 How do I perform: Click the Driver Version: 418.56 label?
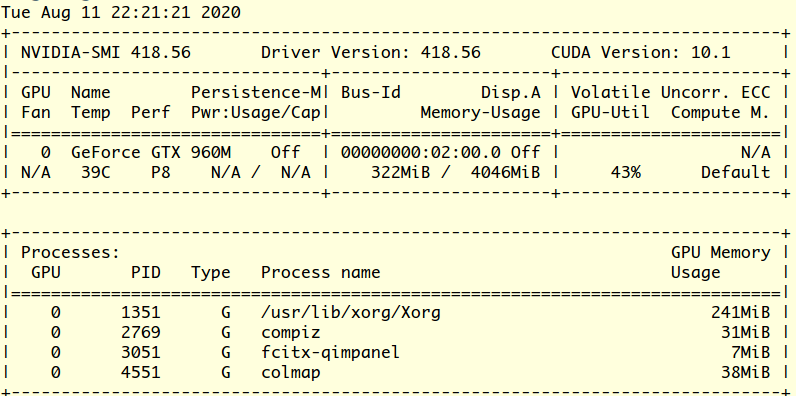click(x=371, y=52)
